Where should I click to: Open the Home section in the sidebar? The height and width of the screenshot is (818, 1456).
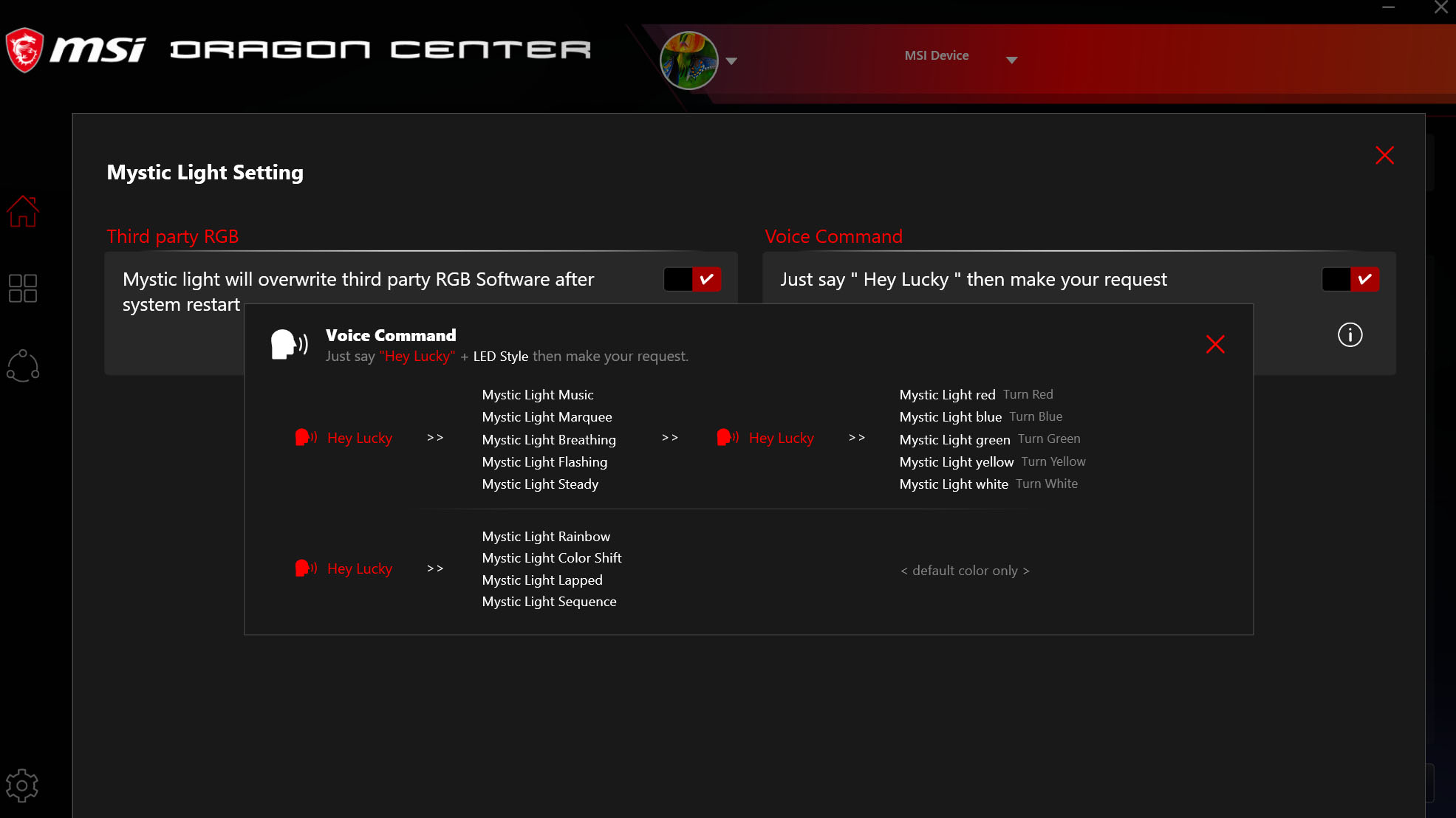23,211
